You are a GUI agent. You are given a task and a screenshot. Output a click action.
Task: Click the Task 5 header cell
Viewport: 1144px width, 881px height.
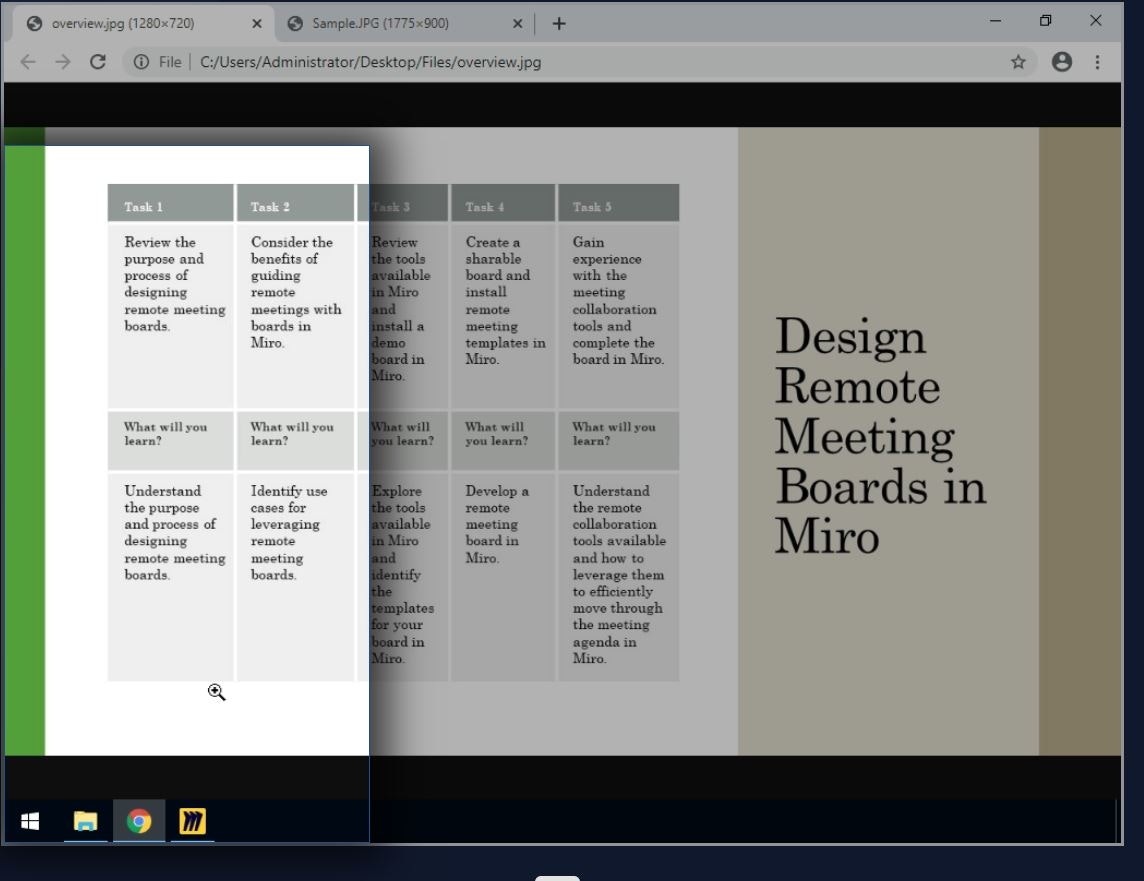click(x=619, y=203)
